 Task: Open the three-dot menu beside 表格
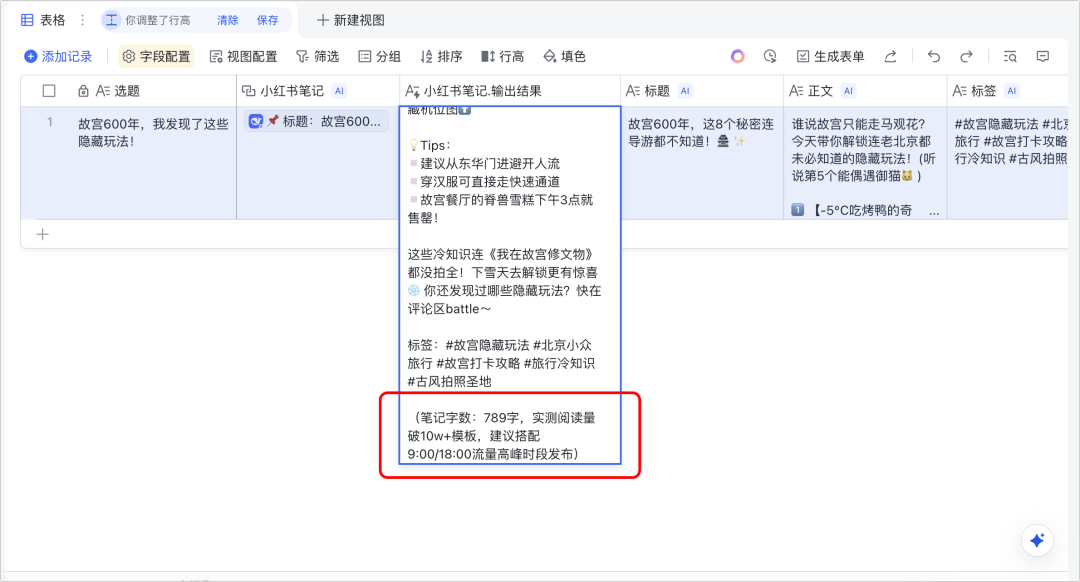[x=83, y=20]
